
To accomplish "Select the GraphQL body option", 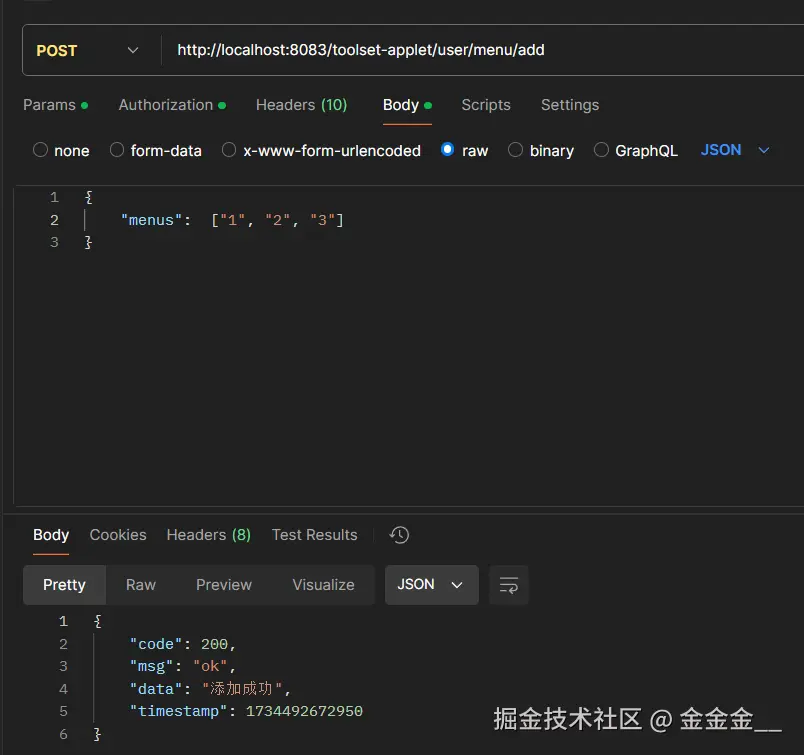I will pos(601,150).
